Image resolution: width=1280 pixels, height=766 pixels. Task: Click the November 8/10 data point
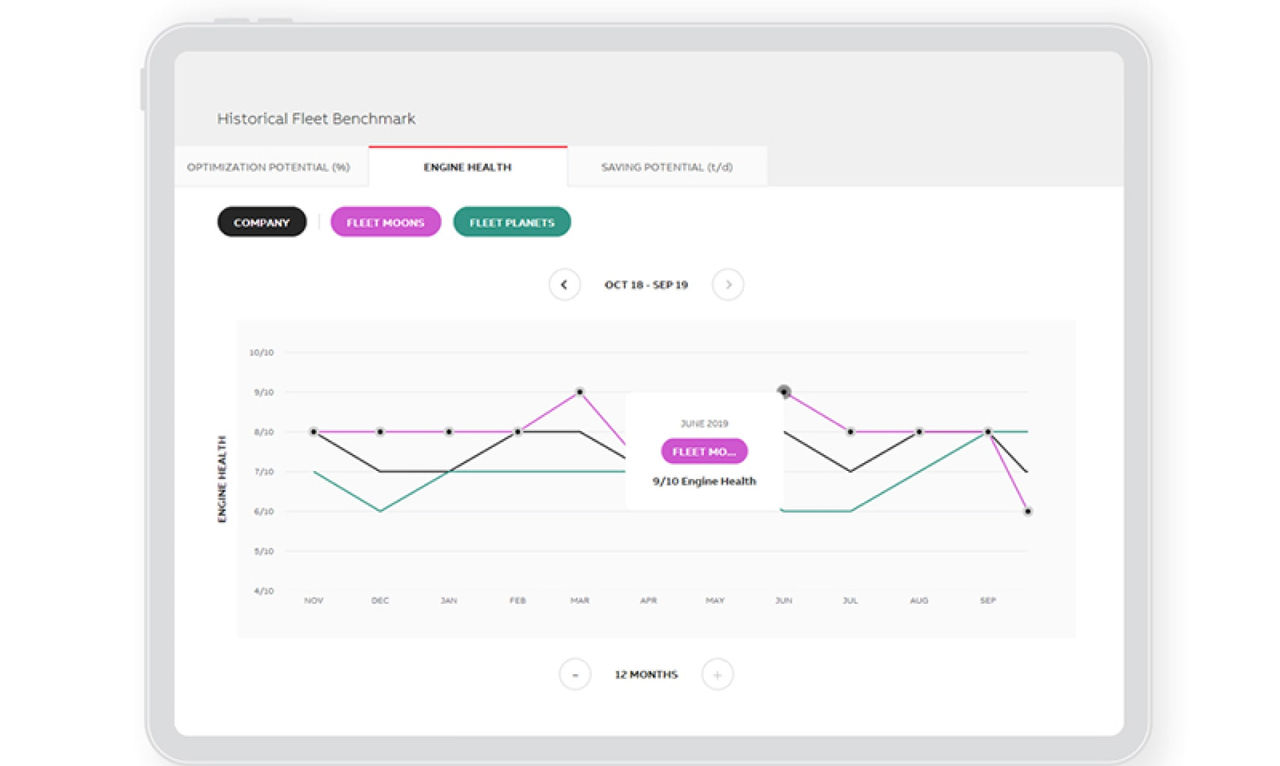coord(314,432)
